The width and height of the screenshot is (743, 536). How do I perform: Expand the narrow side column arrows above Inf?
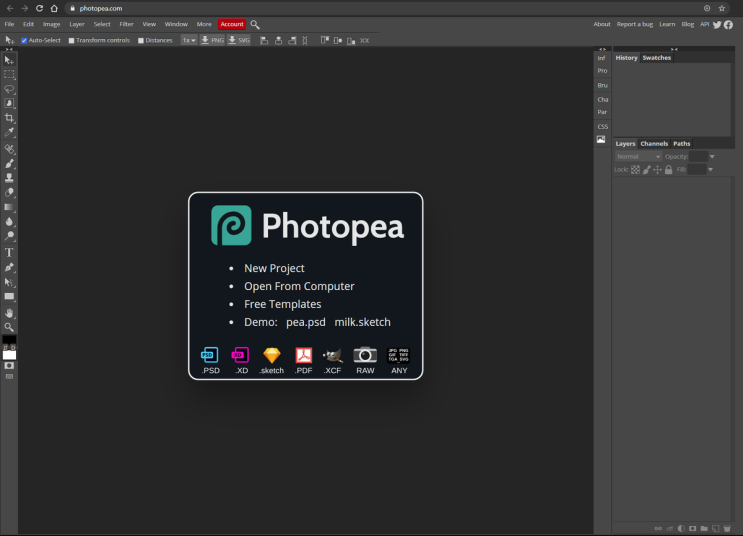tap(602, 49)
